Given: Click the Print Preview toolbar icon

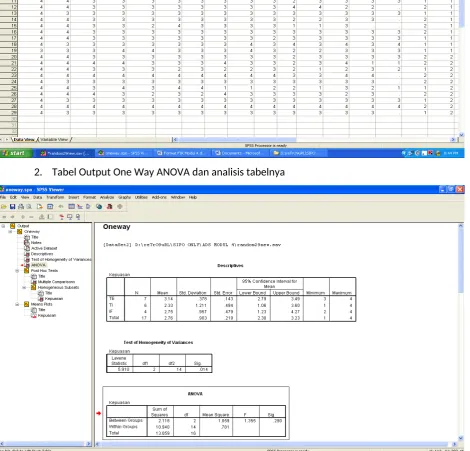Looking at the screenshot, I should click(29, 207).
